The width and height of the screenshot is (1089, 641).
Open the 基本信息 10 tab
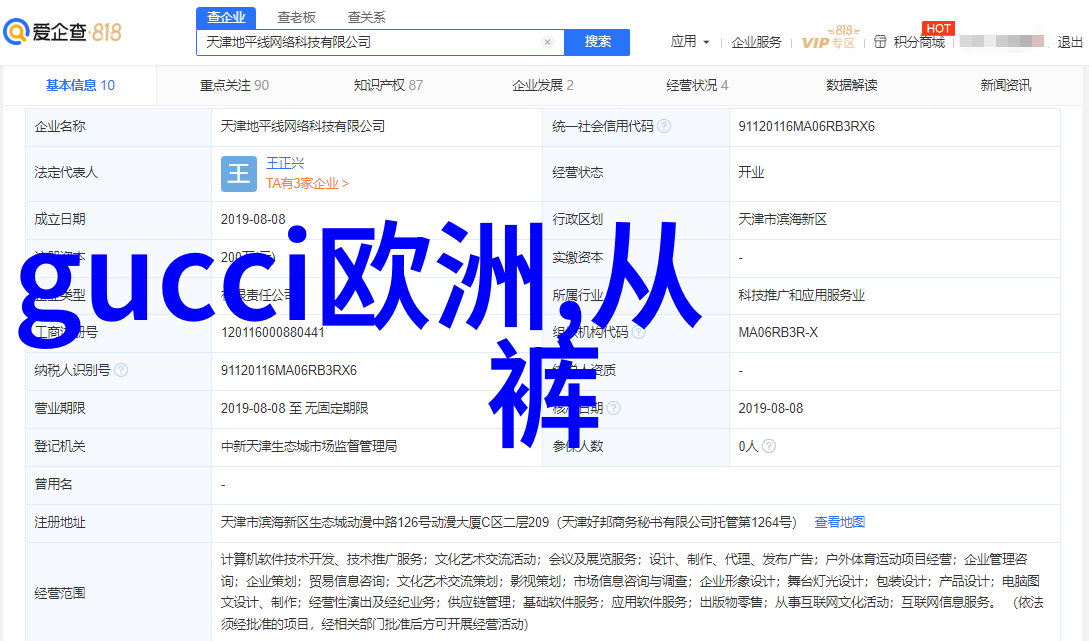coord(81,85)
